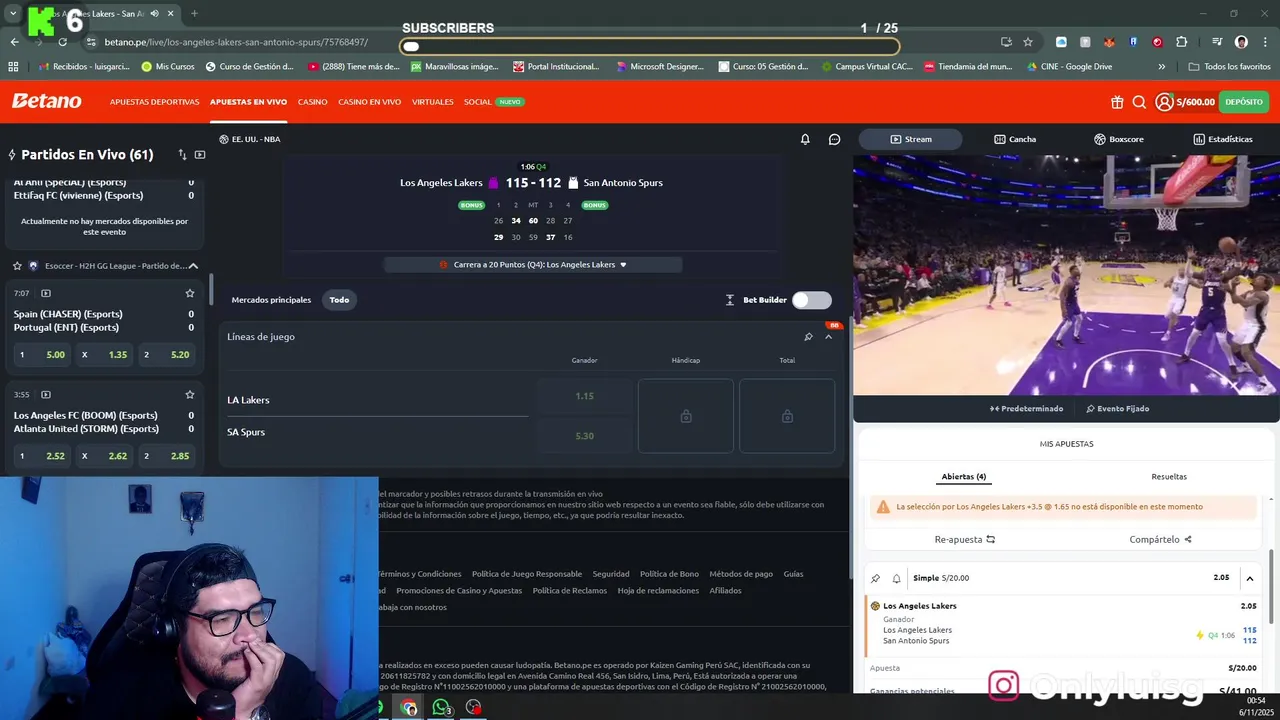Open Chrome from the taskbar
The height and width of the screenshot is (720, 1280).
[x=409, y=708]
